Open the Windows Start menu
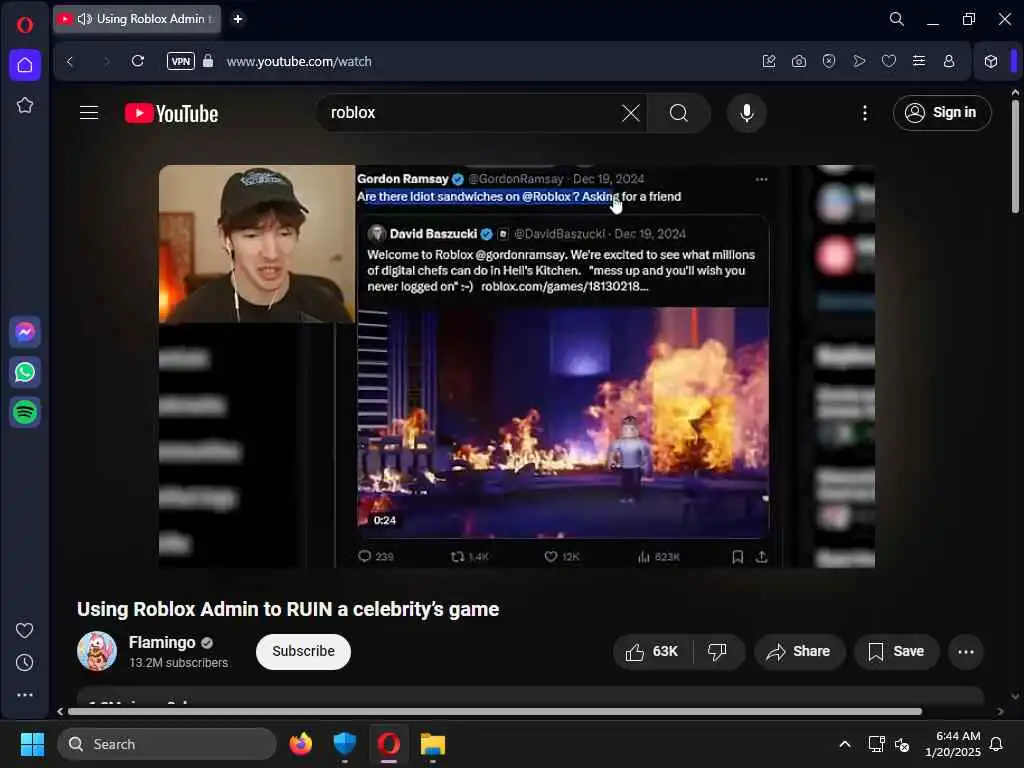Screen dimensions: 1024x768 pos(32,744)
